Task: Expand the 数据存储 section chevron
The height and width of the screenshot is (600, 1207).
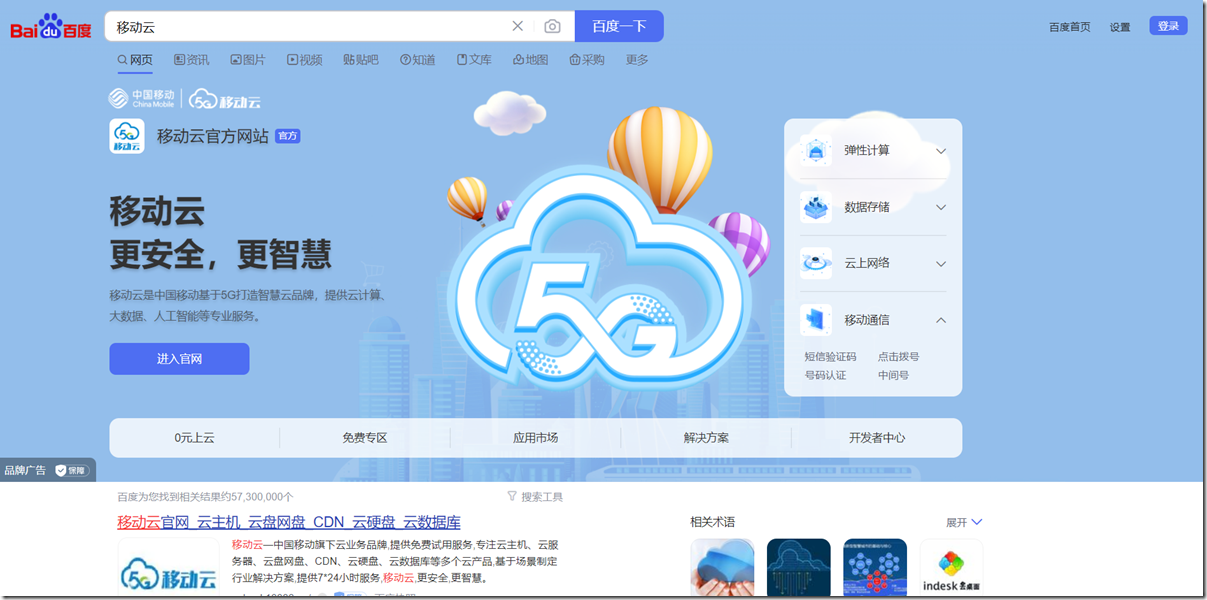Action: (941, 207)
